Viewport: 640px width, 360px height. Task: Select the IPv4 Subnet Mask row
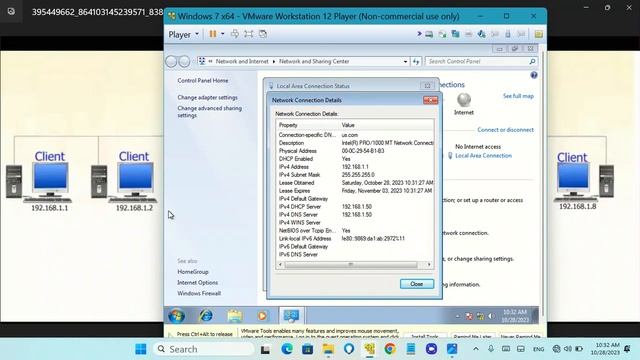point(355,175)
